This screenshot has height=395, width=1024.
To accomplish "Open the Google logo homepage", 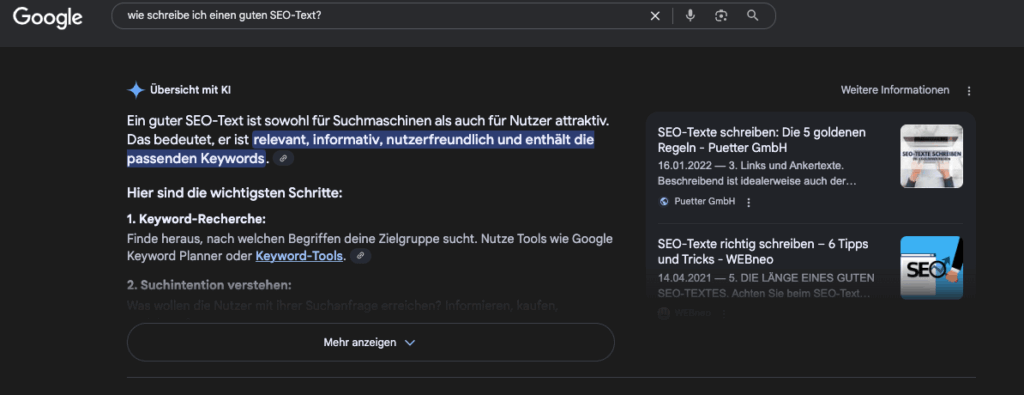I will [x=48, y=17].
